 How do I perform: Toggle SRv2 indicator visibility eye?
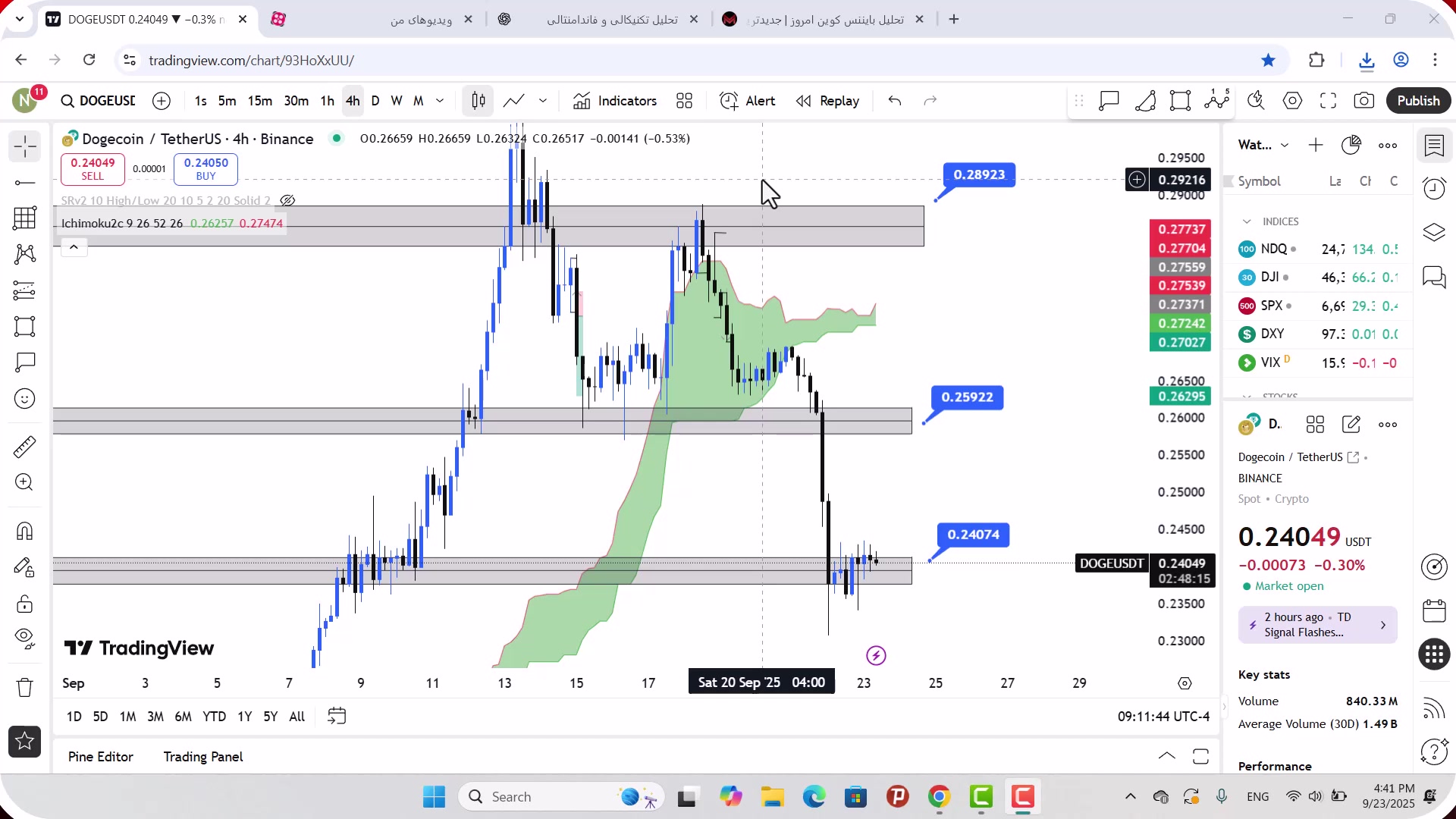287,200
